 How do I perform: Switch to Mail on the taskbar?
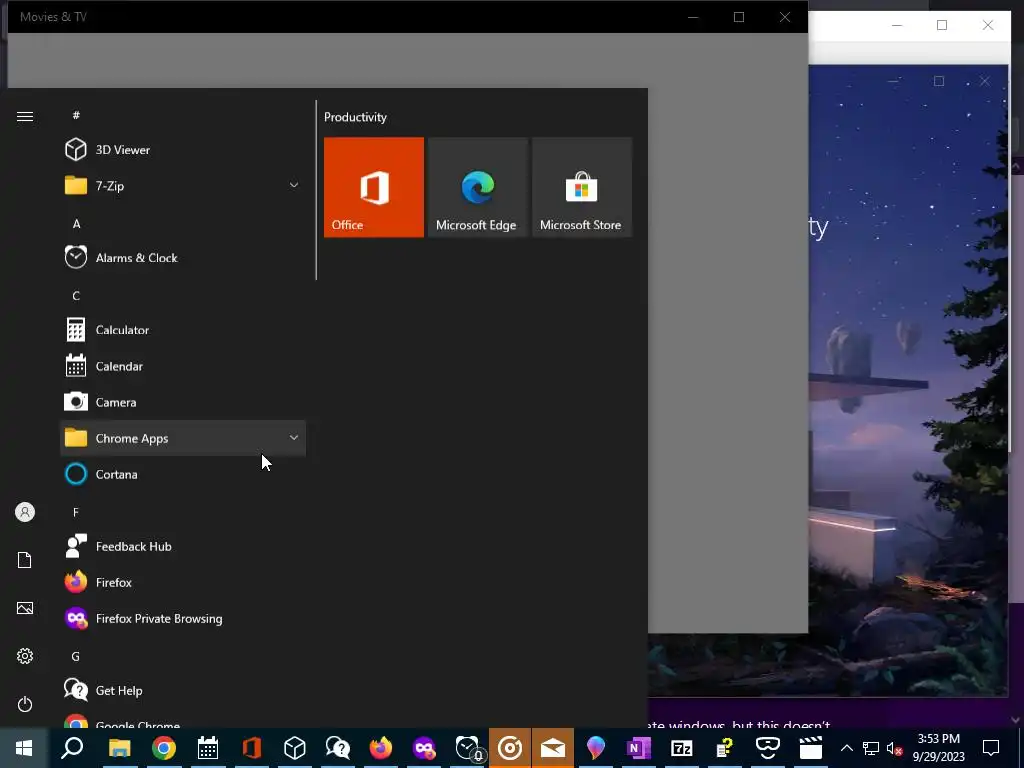coord(553,748)
